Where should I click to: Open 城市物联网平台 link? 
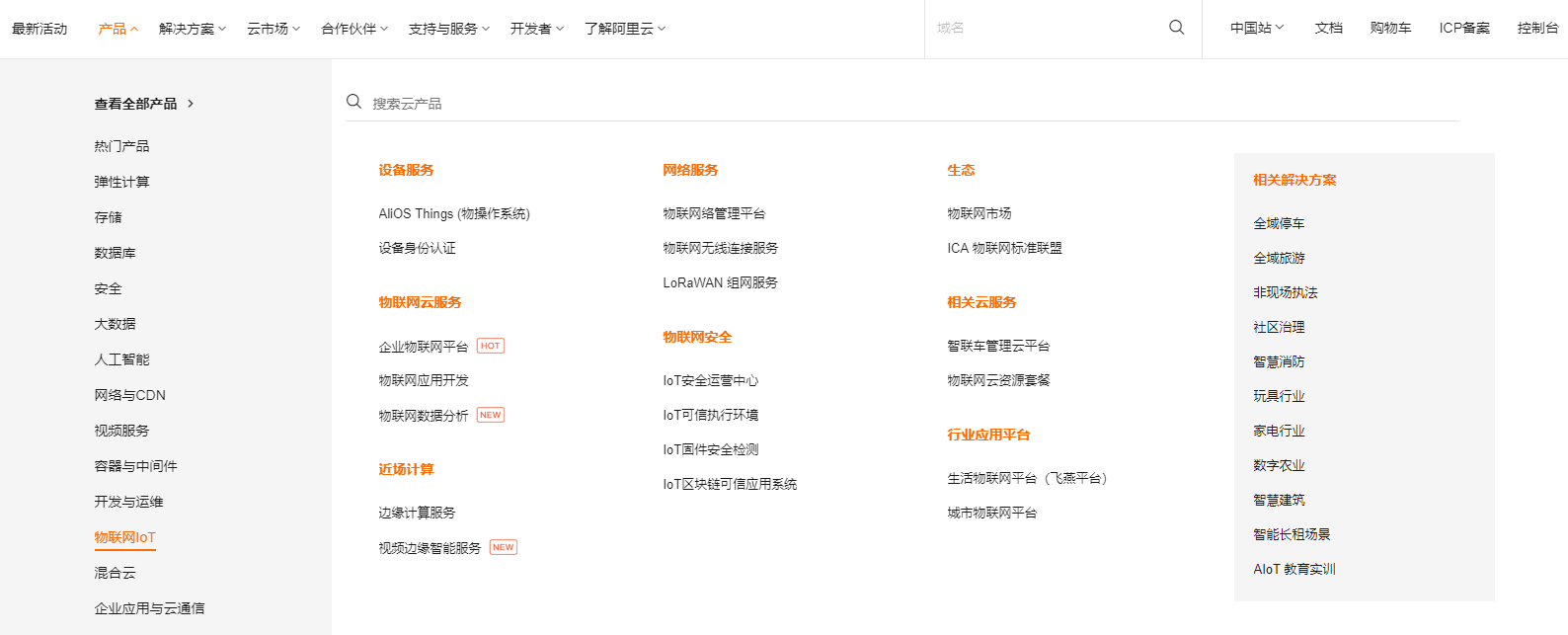pyautogui.click(x=992, y=513)
